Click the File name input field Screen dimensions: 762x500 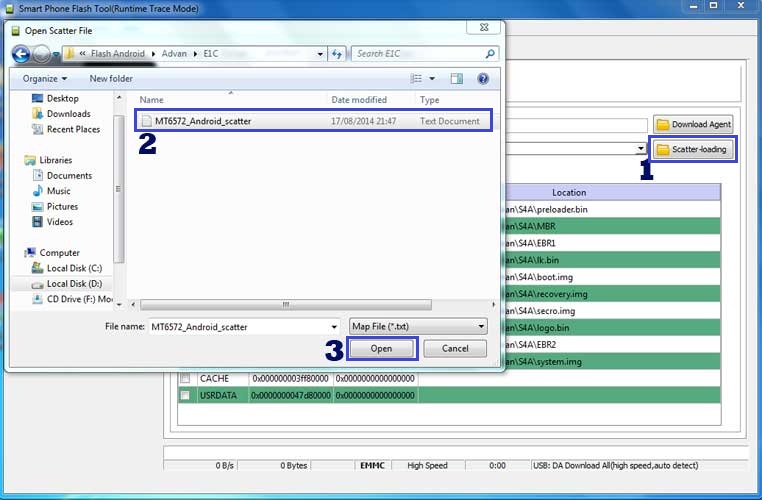238,327
